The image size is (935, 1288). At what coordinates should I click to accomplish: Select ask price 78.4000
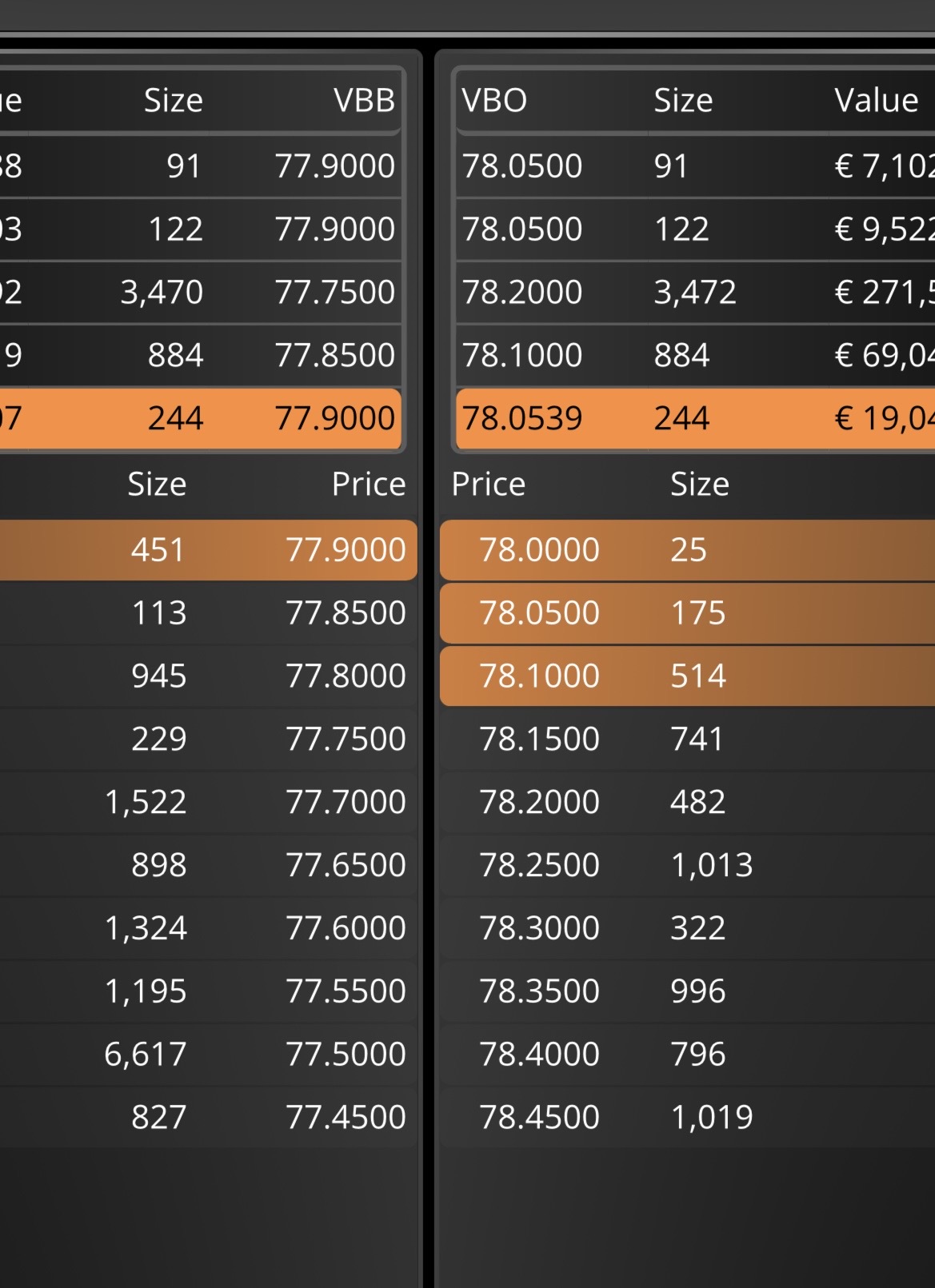point(539,1055)
